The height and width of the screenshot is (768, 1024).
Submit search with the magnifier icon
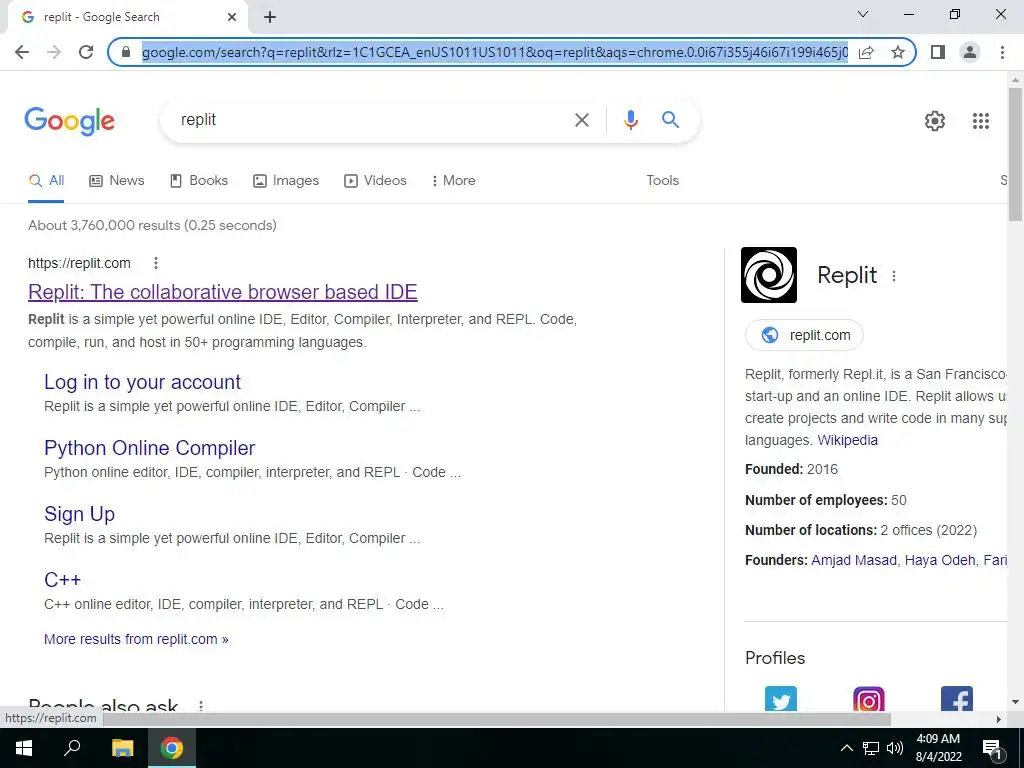(x=670, y=120)
